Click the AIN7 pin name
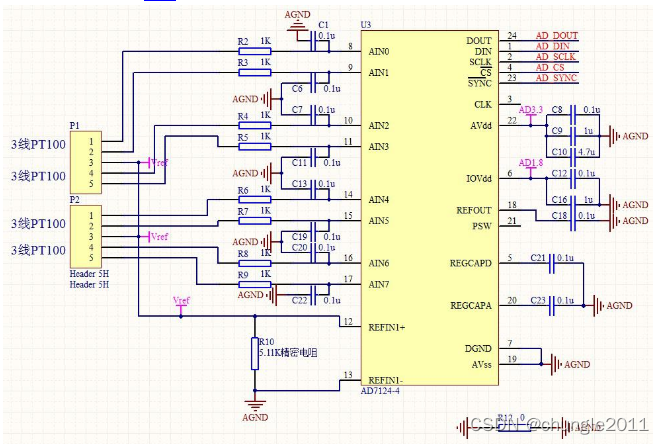 pyautogui.click(x=379, y=284)
